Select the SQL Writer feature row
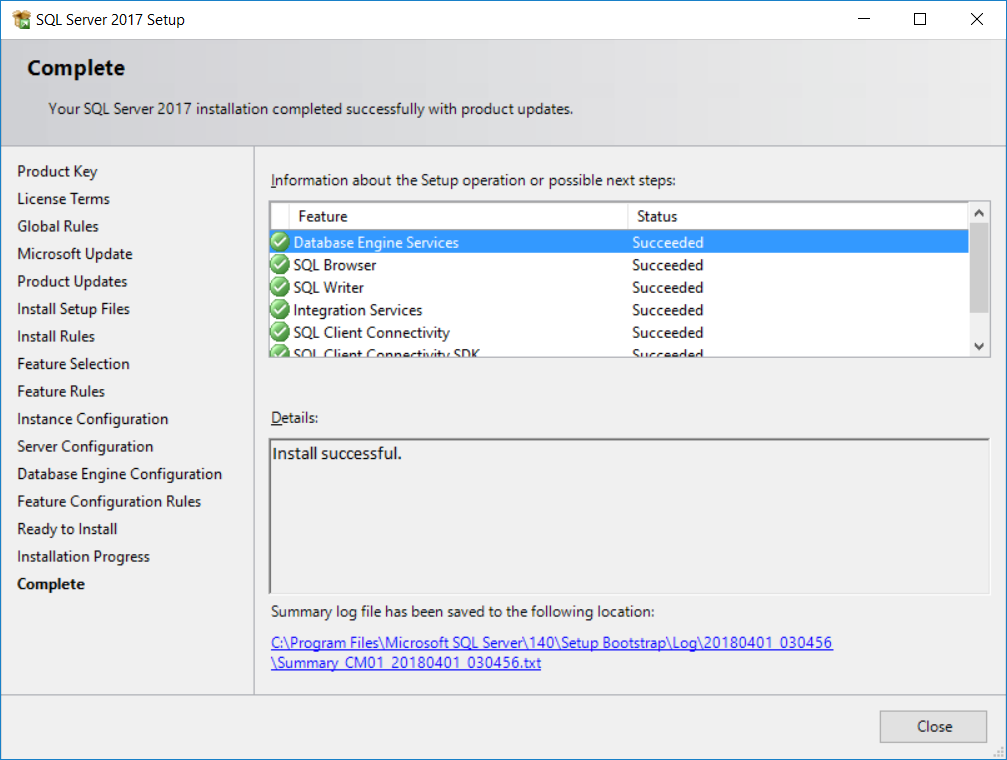1007x760 pixels. click(x=619, y=287)
